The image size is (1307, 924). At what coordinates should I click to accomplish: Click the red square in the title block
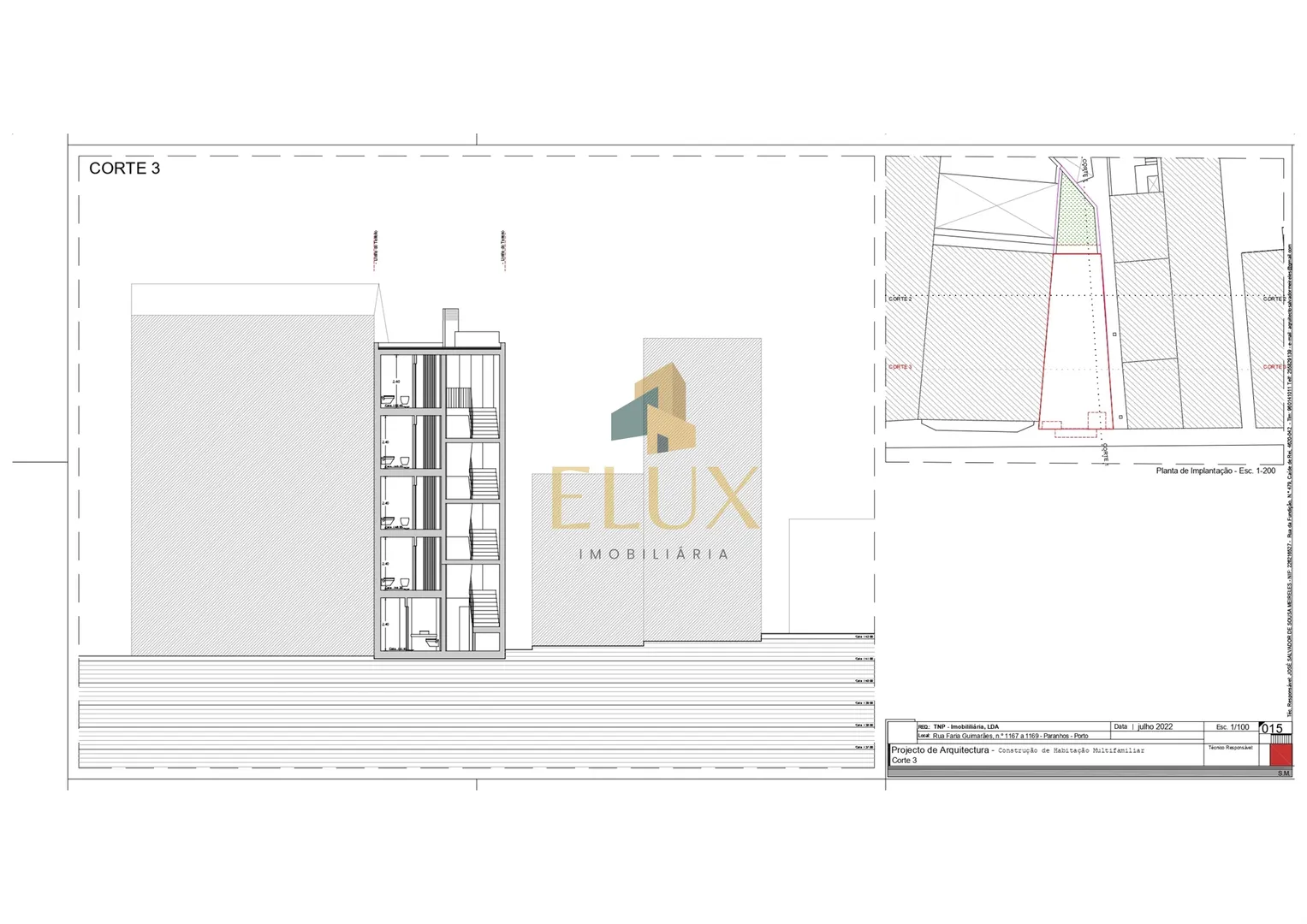[1280, 755]
